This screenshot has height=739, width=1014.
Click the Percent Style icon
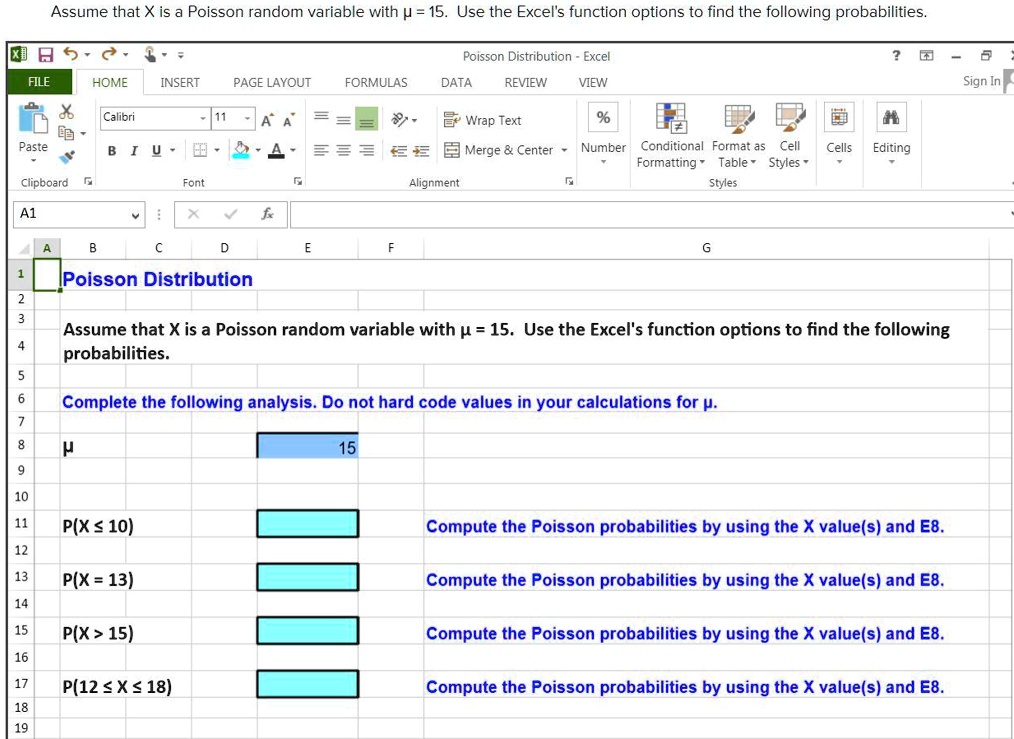[600, 117]
